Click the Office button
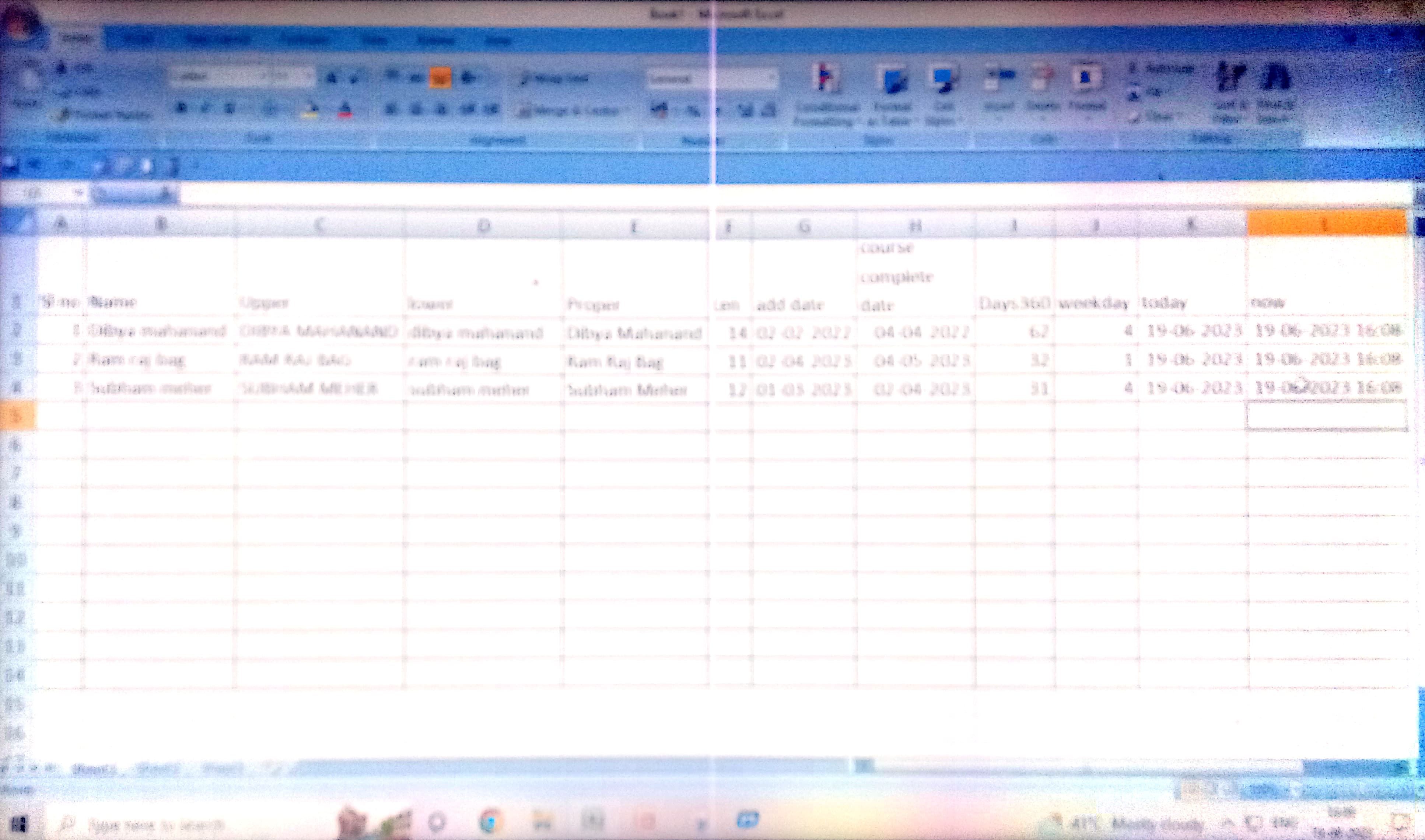 click(20, 24)
